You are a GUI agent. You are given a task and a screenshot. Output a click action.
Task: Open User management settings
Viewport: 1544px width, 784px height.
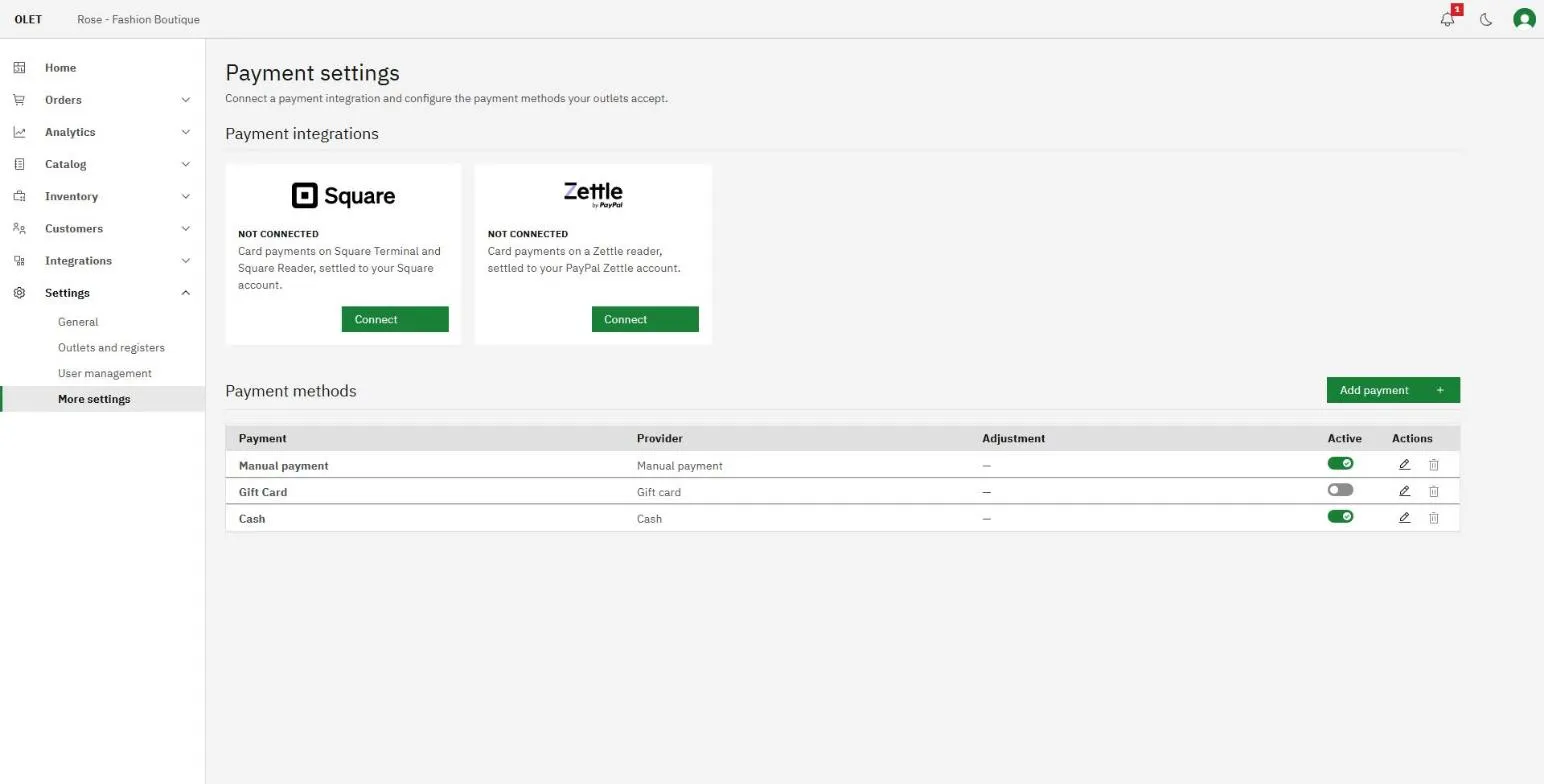(105, 373)
